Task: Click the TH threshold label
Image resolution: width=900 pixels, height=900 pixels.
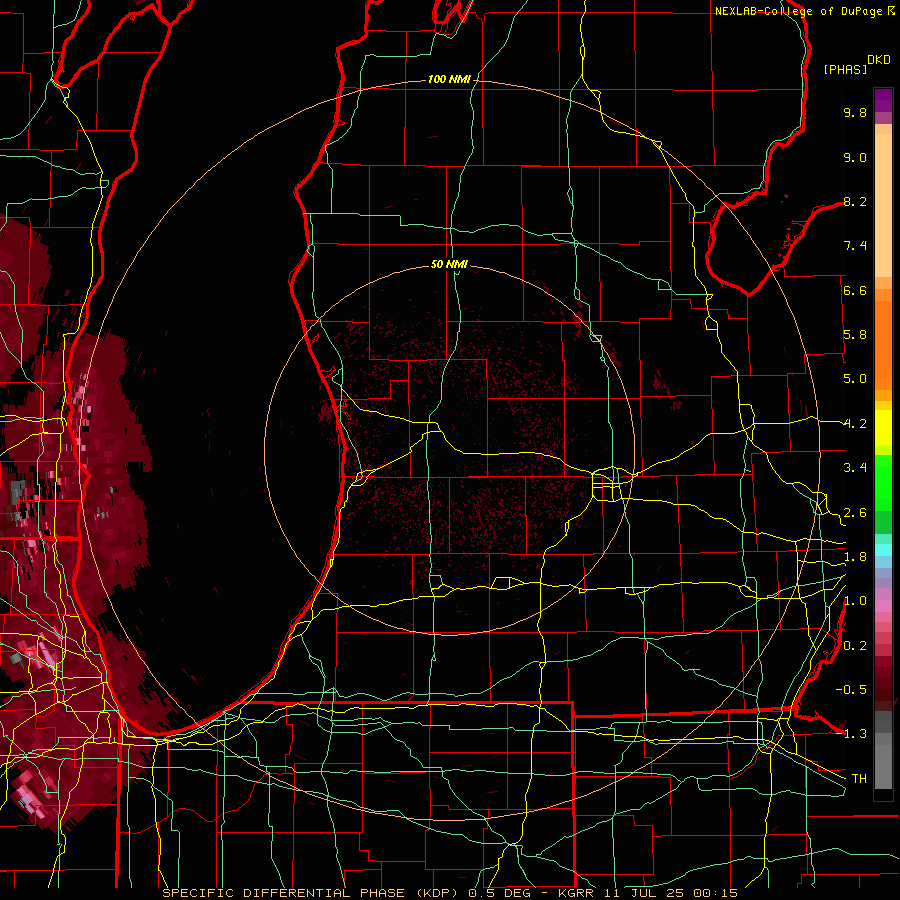Action: pos(859,779)
